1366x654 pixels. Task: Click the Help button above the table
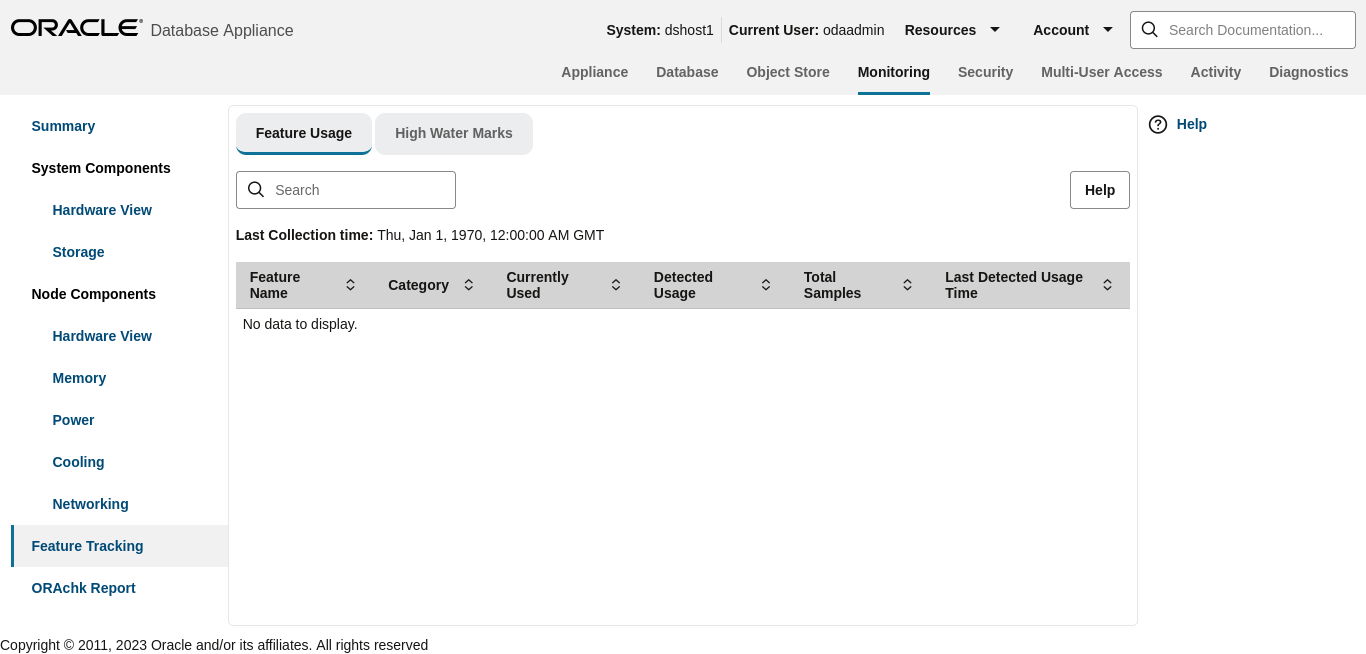[1099, 189]
